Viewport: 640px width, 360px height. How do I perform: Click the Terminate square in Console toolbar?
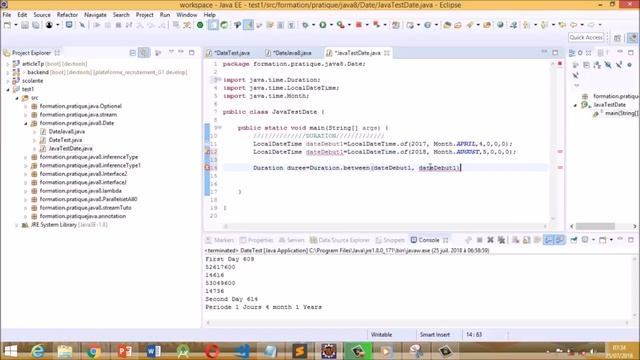click(480, 240)
